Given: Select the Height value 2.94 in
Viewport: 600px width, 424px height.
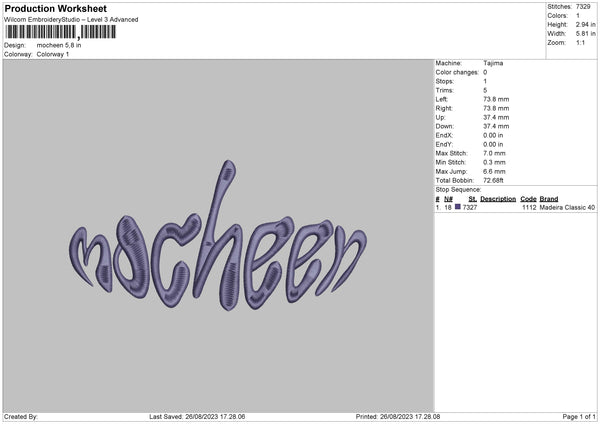Looking at the screenshot, I should coord(585,24).
